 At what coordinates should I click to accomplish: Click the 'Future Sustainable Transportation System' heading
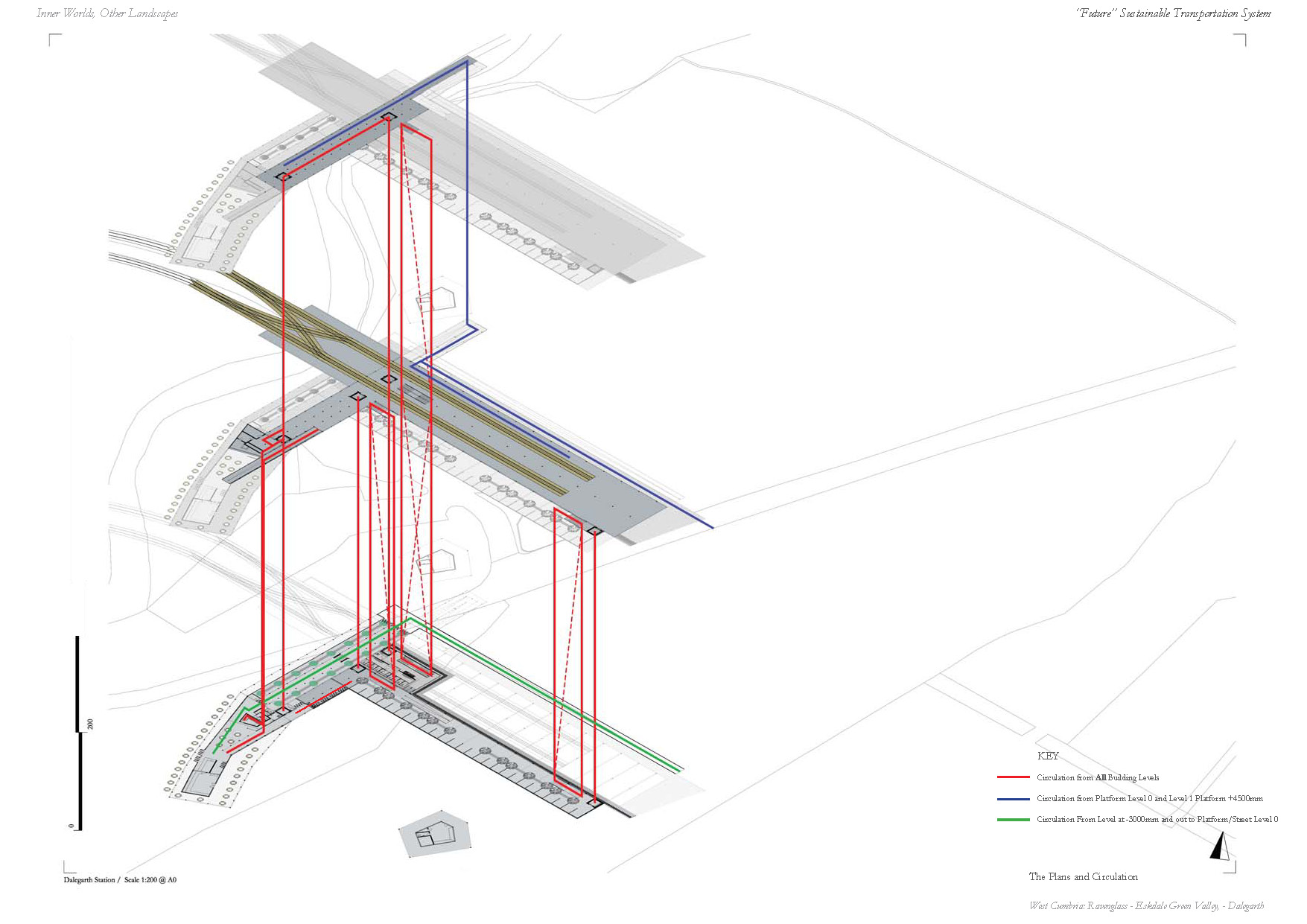[x=1173, y=13]
